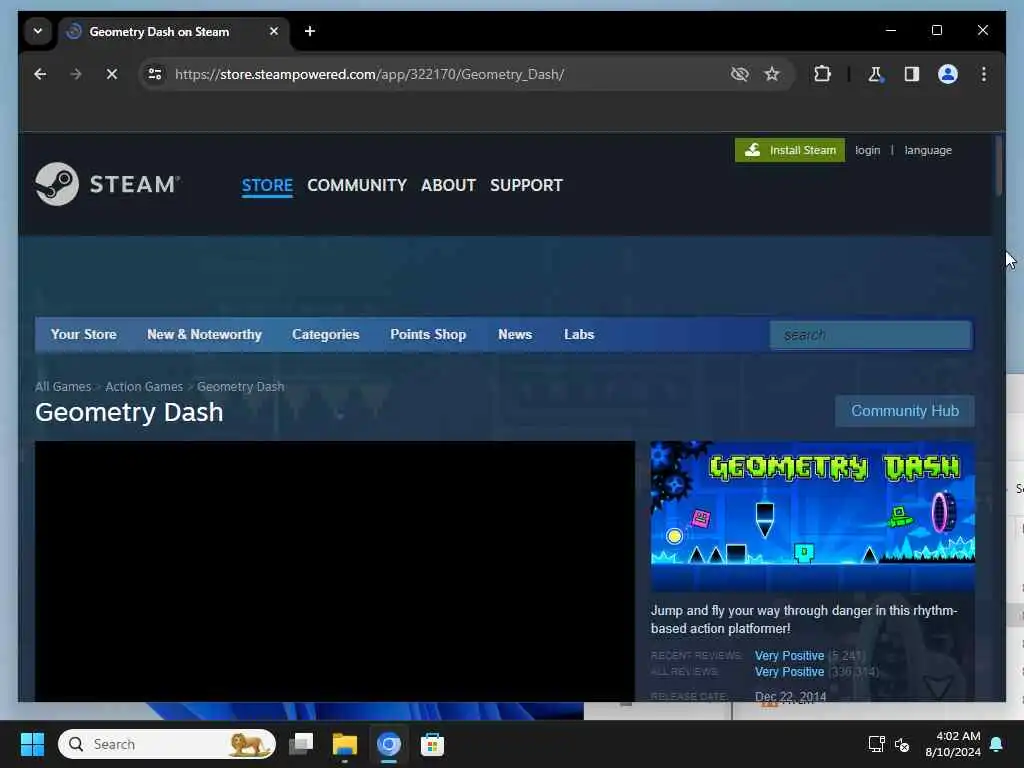
Task: Click the page vertical scrollbar thumb
Action: (x=999, y=166)
